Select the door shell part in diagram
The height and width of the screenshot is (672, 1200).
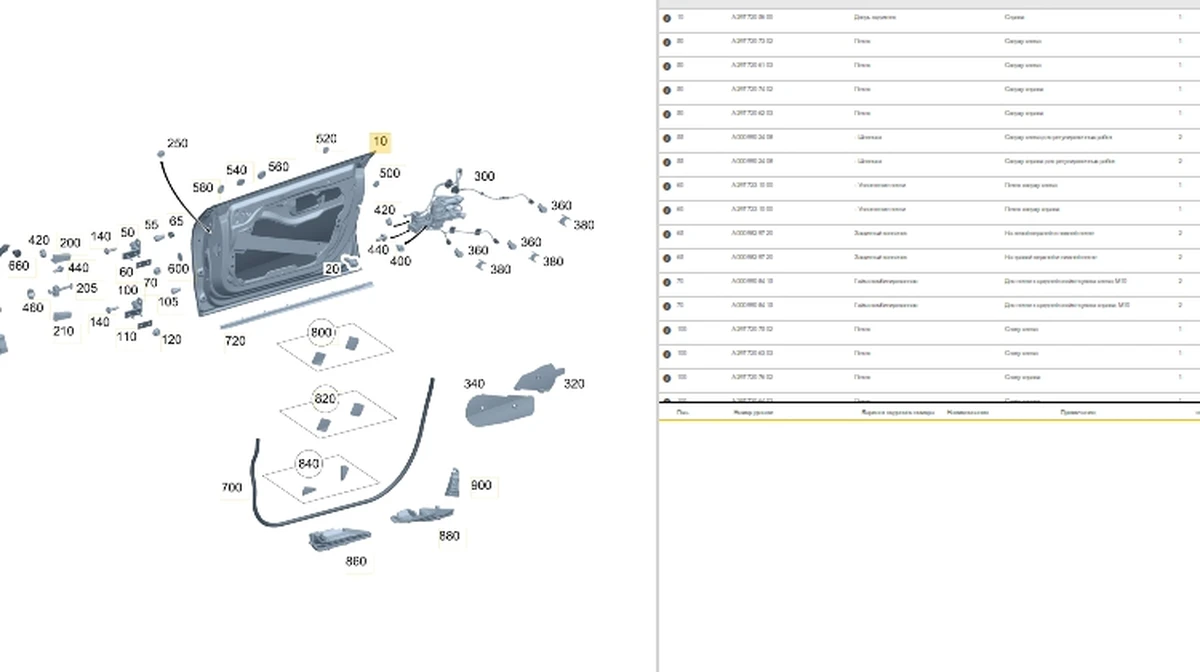[280, 240]
